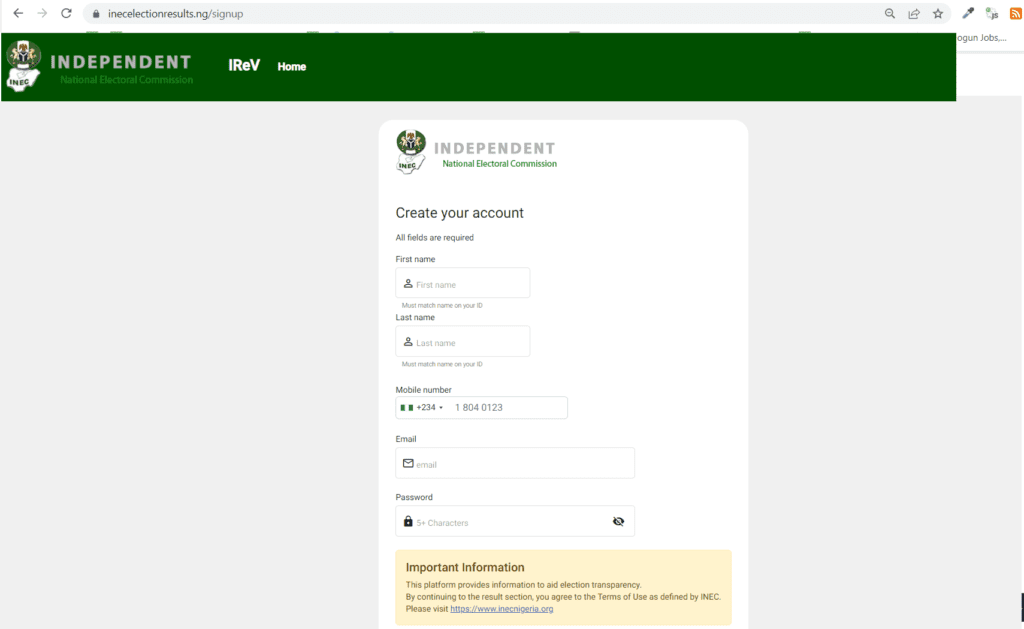Open the zoom magnifier icon in address bar
The width and height of the screenshot is (1024, 629).
[889, 14]
